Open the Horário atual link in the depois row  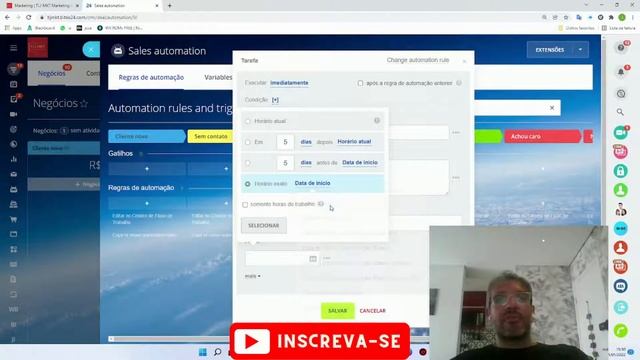click(354, 141)
